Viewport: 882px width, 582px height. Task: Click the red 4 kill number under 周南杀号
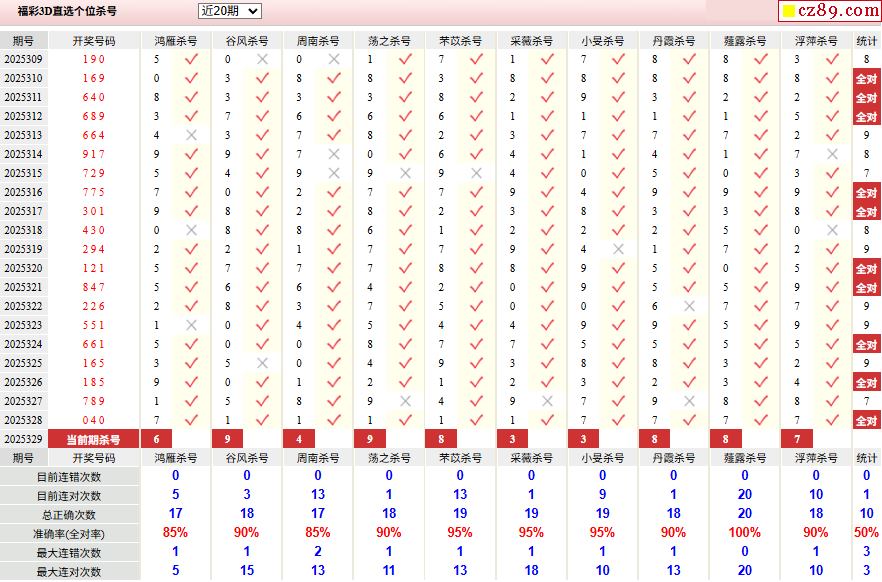(299, 439)
